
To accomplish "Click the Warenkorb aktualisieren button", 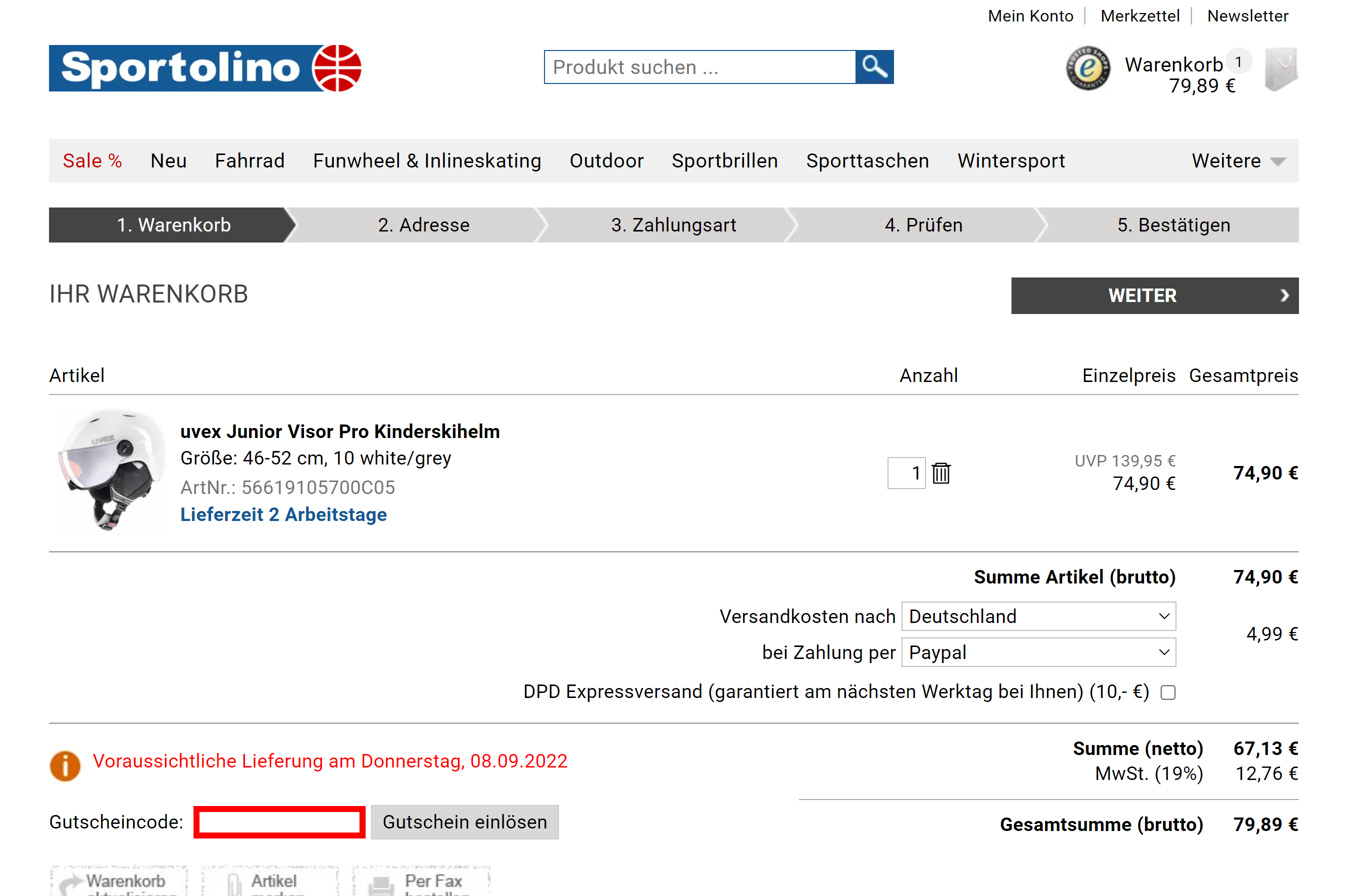I will tap(119, 880).
